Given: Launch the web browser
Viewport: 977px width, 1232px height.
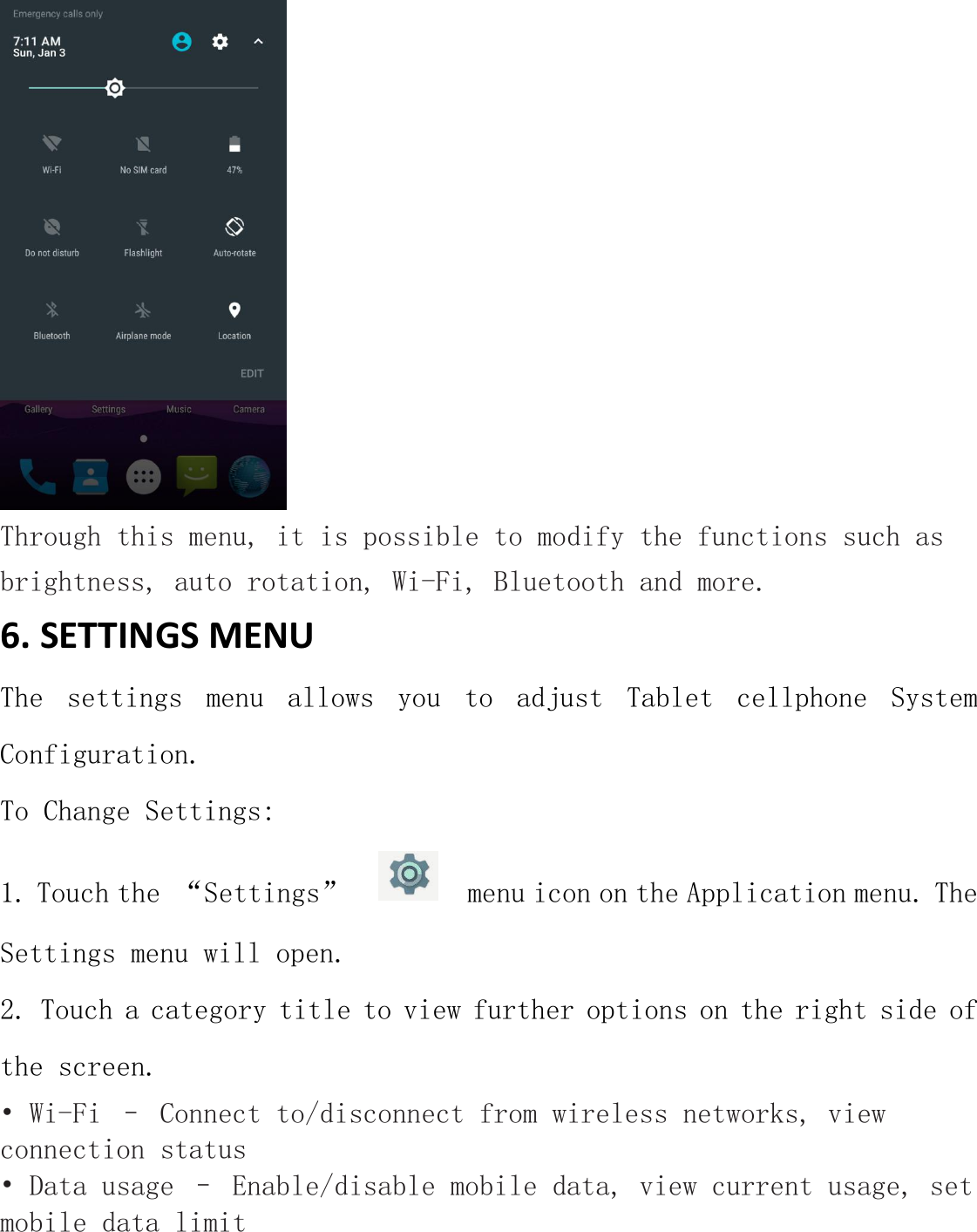Looking at the screenshot, I should (250, 474).
